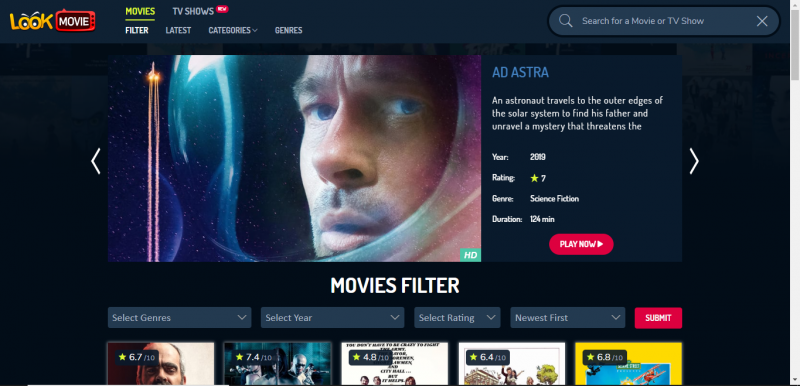Click the Ad Astra title link

[x=520, y=72]
